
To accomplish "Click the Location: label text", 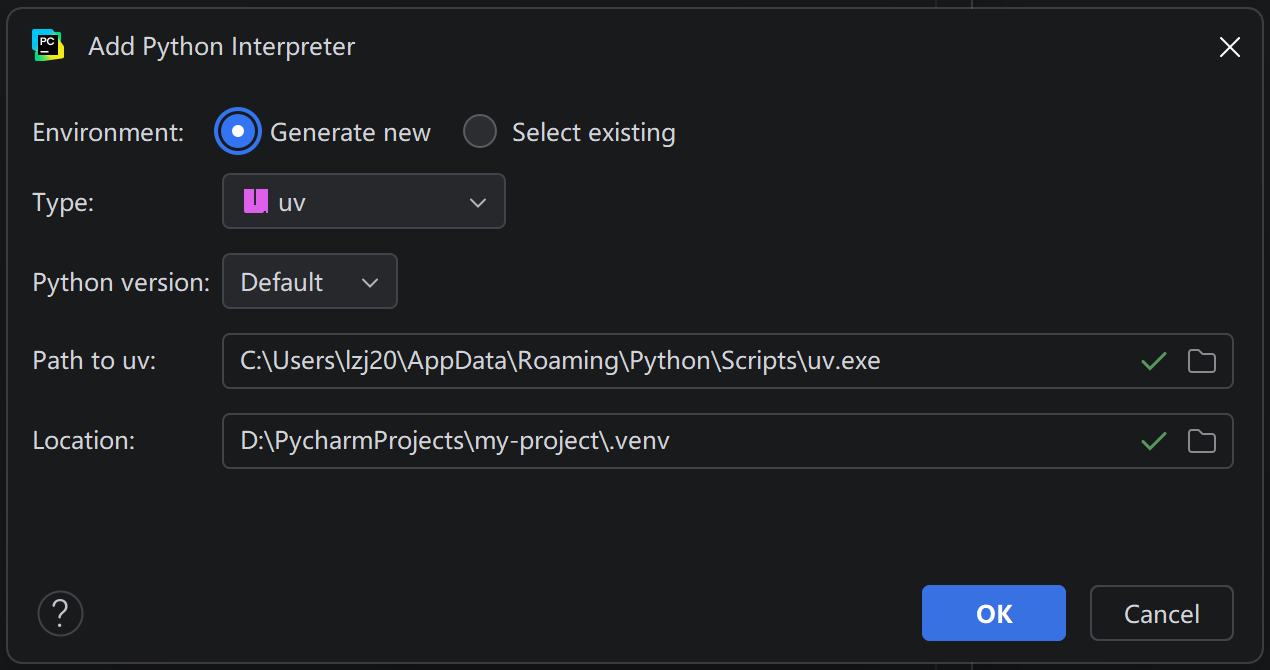I will tap(84, 441).
